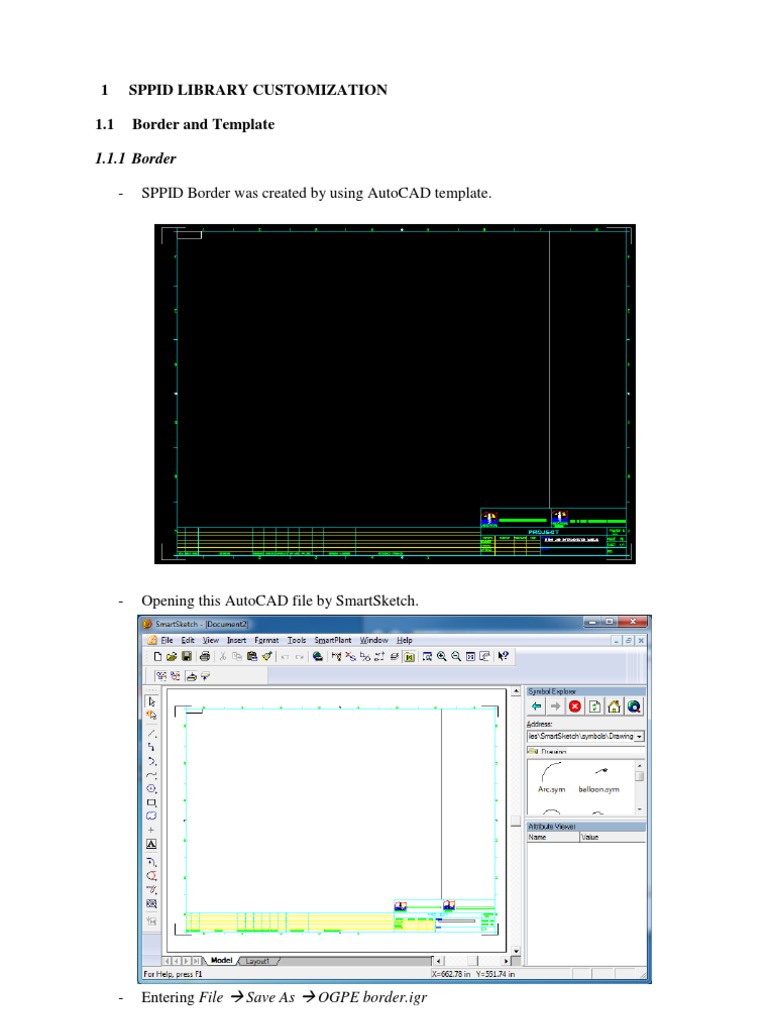The height and width of the screenshot is (1024, 768).
Task: Click the Zoom In magnifier icon
Action: click(441, 656)
